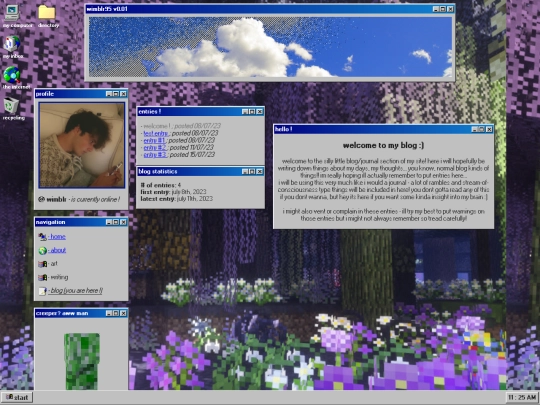Click the 11:25 AM taskbar clock
This screenshot has width=540, height=405.
(x=522, y=397)
